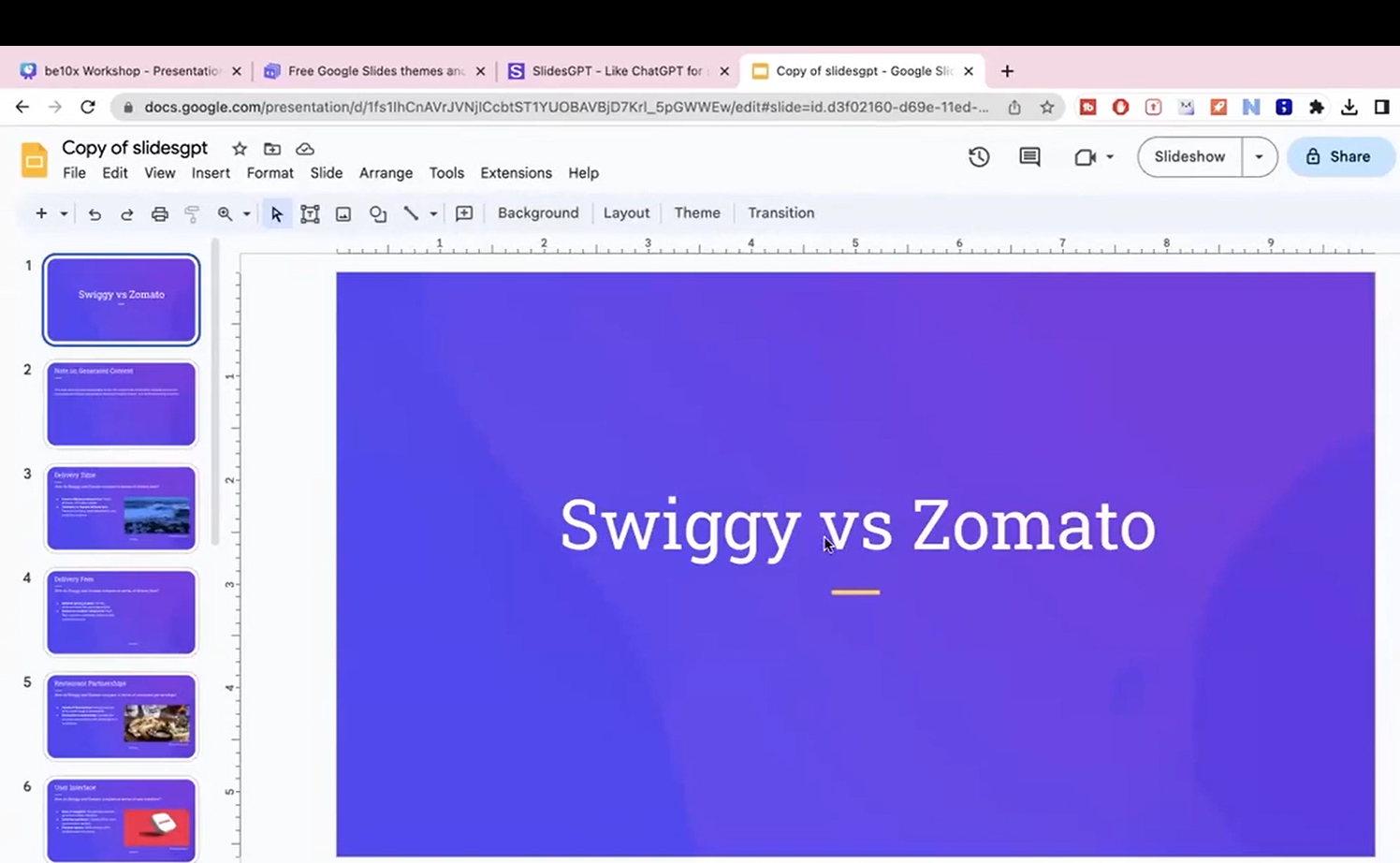Move document to folder icon
Viewport: 1400px width, 863px height.
click(x=272, y=149)
